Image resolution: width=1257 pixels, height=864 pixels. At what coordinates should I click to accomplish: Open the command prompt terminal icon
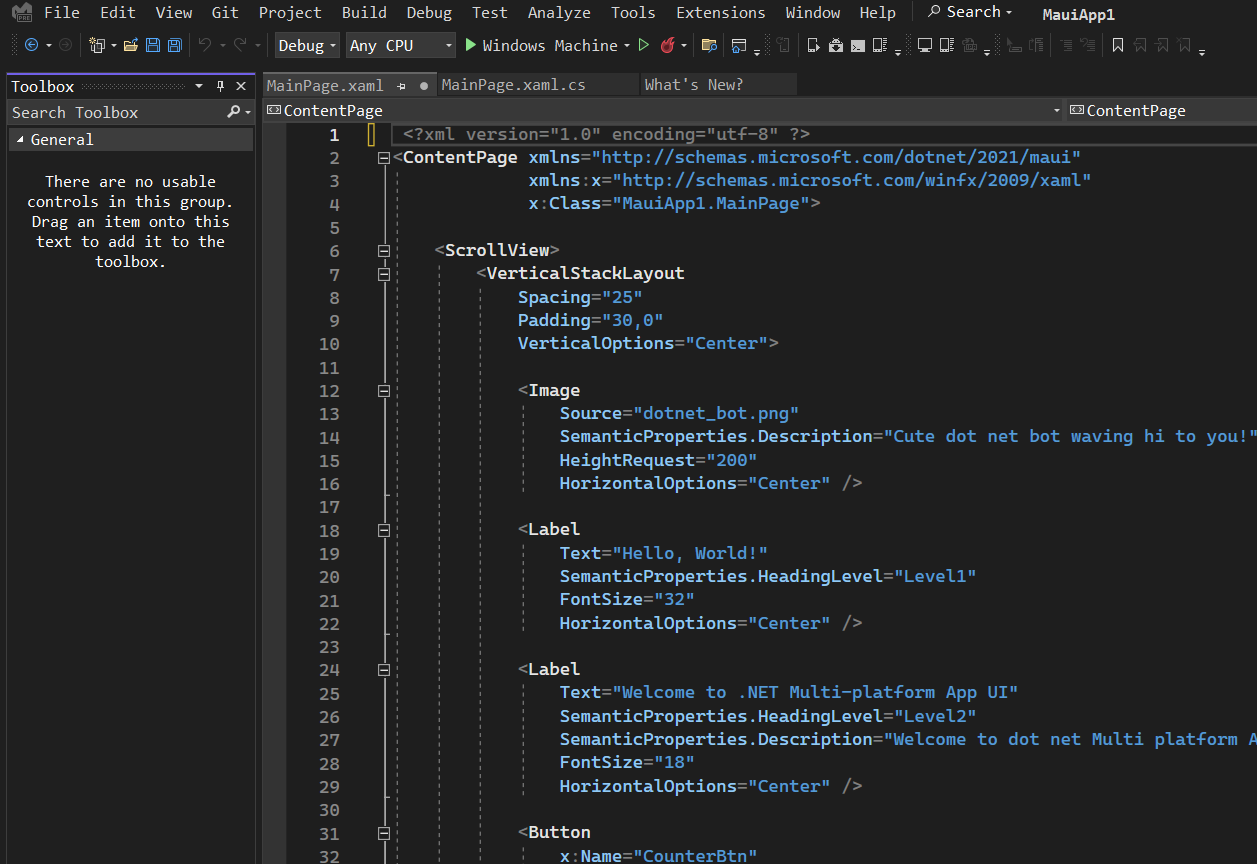coord(857,45)
